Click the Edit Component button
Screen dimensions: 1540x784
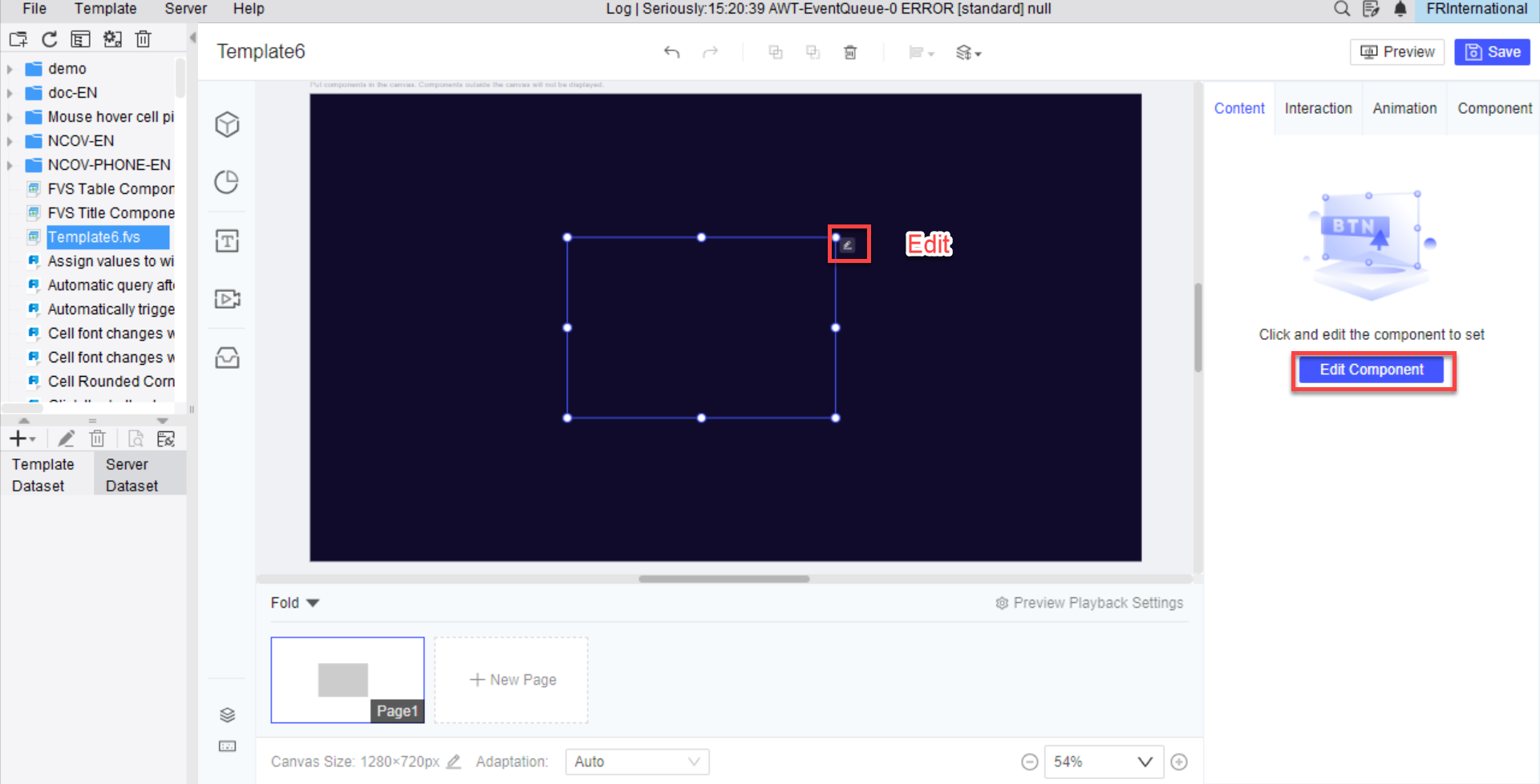pos(1372,370)
